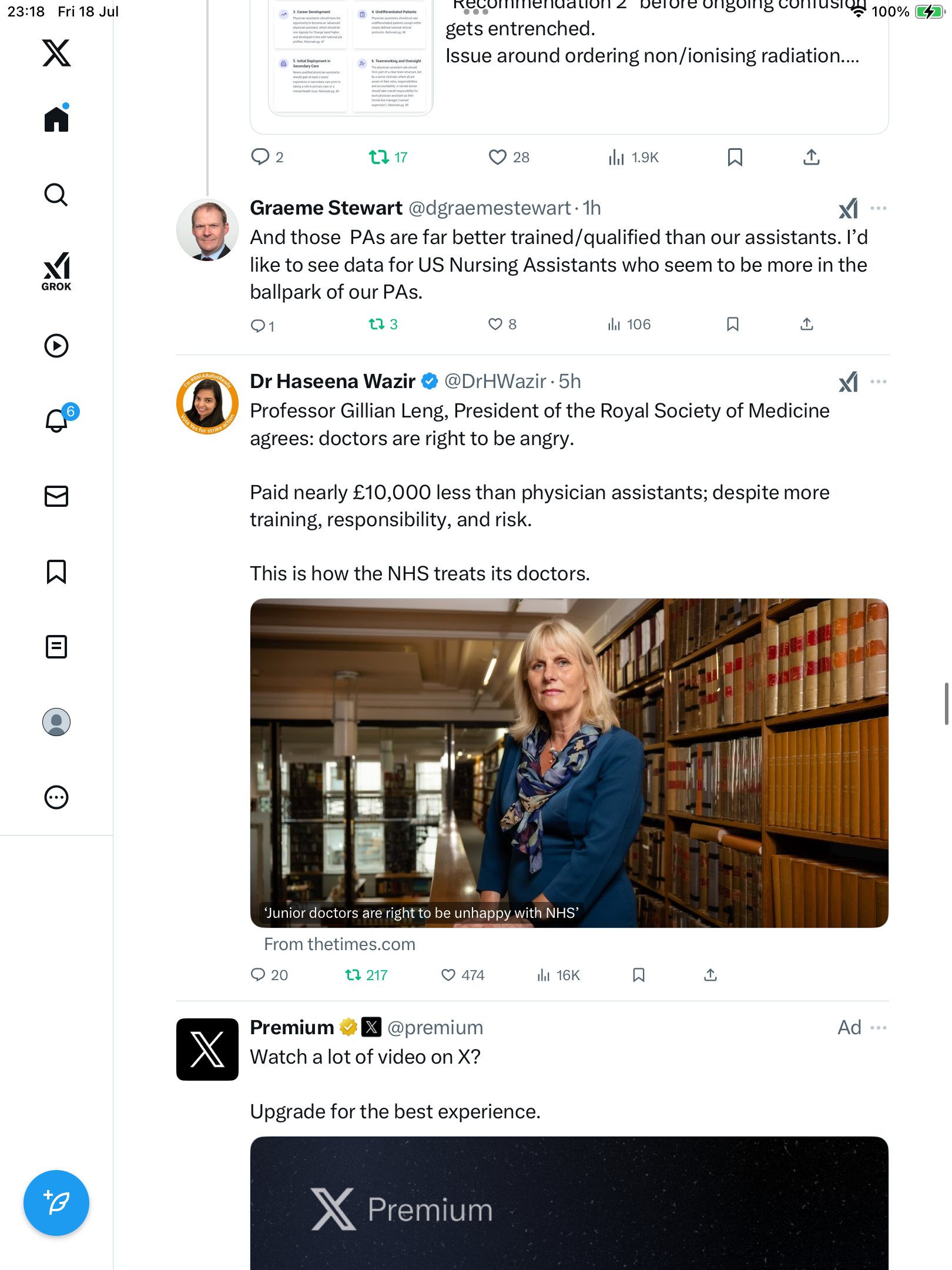Screen dimensions: 952x1270
Task: Open the Grok sidebar icon
Action: (56, 271)
